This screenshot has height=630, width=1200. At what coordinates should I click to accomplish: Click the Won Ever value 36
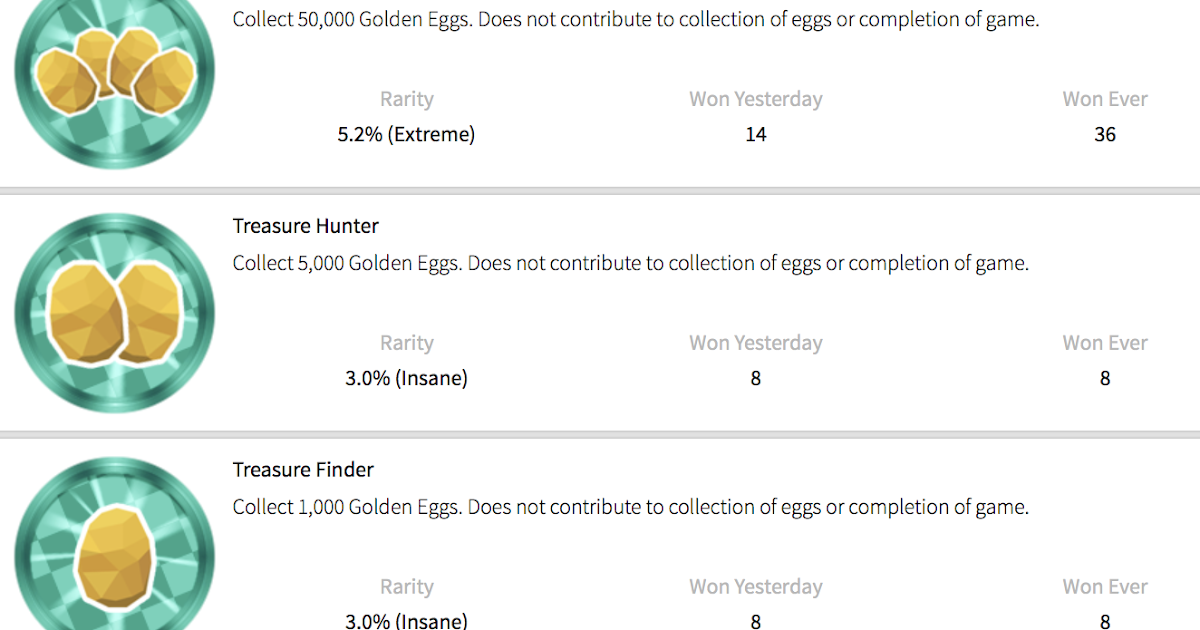coord(1105,135)
